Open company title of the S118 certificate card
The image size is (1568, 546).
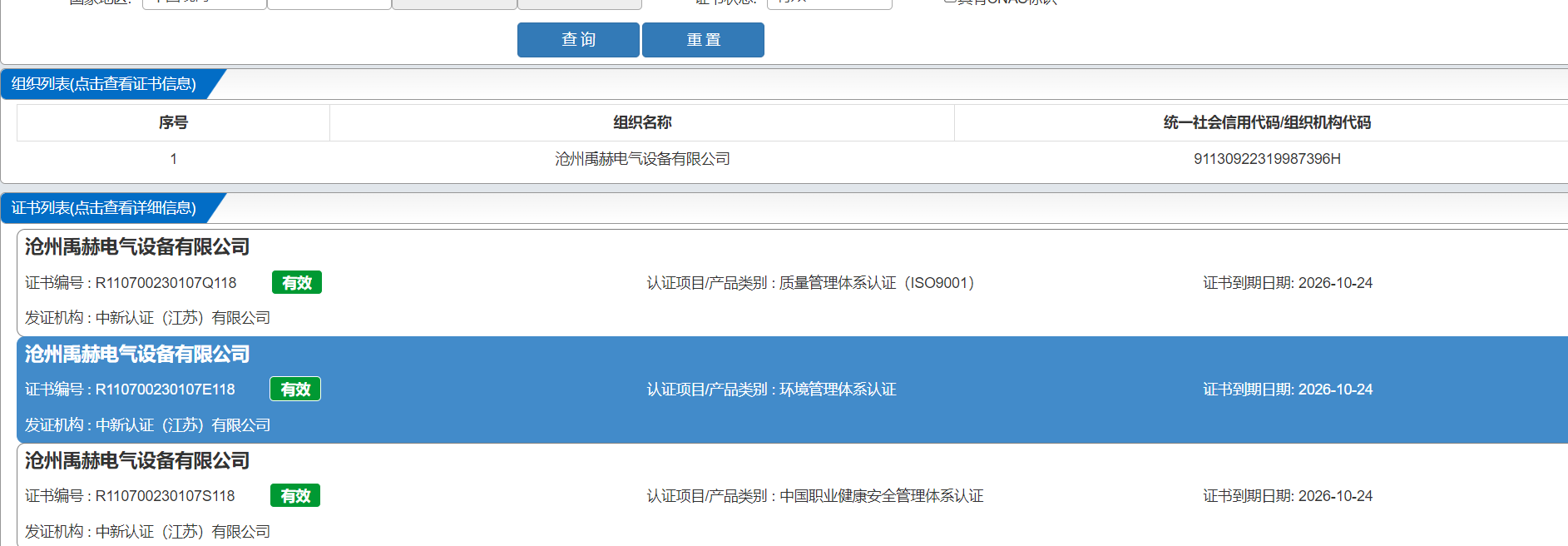pyautogui.click(x=137, y=461)
